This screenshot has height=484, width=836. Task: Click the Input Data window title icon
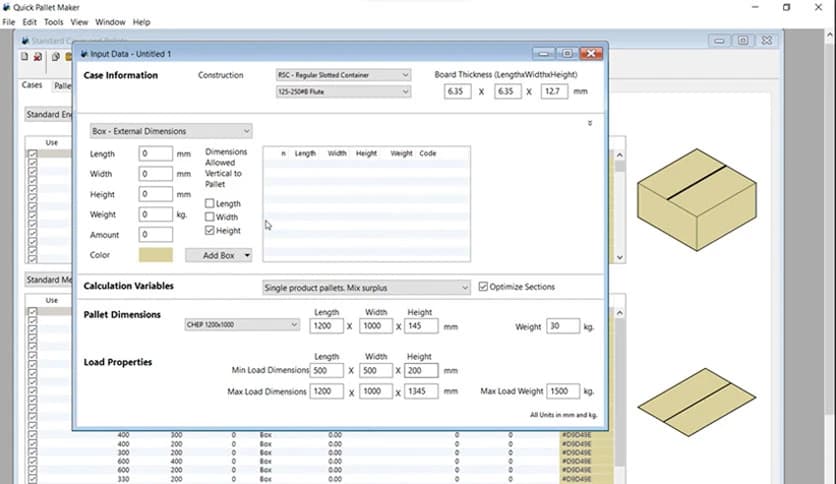82,53
